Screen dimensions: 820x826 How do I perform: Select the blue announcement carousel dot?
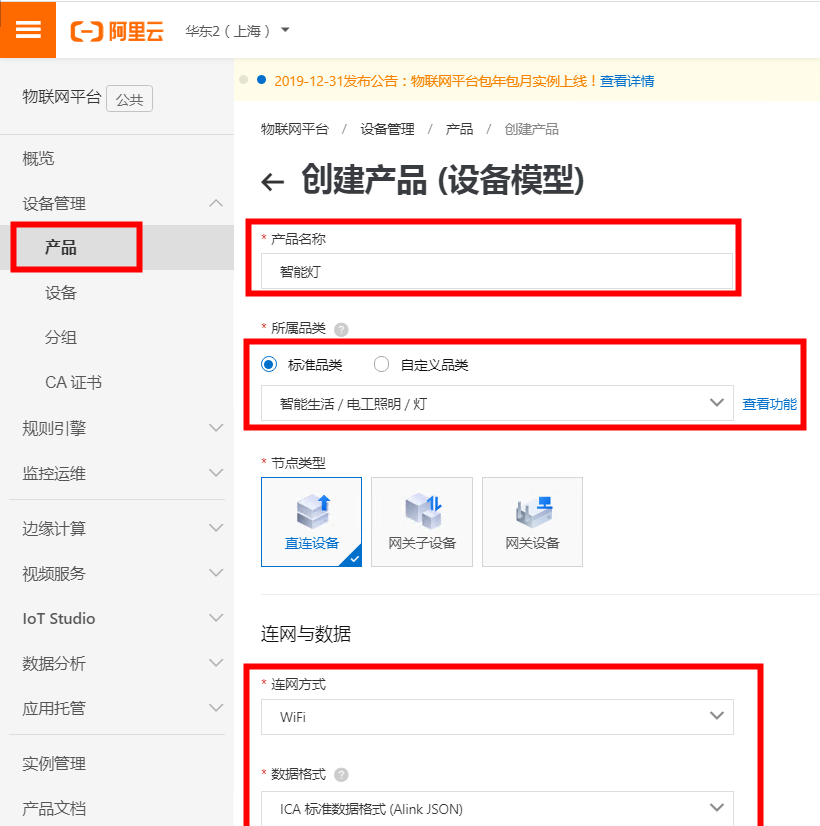(261, 80)
